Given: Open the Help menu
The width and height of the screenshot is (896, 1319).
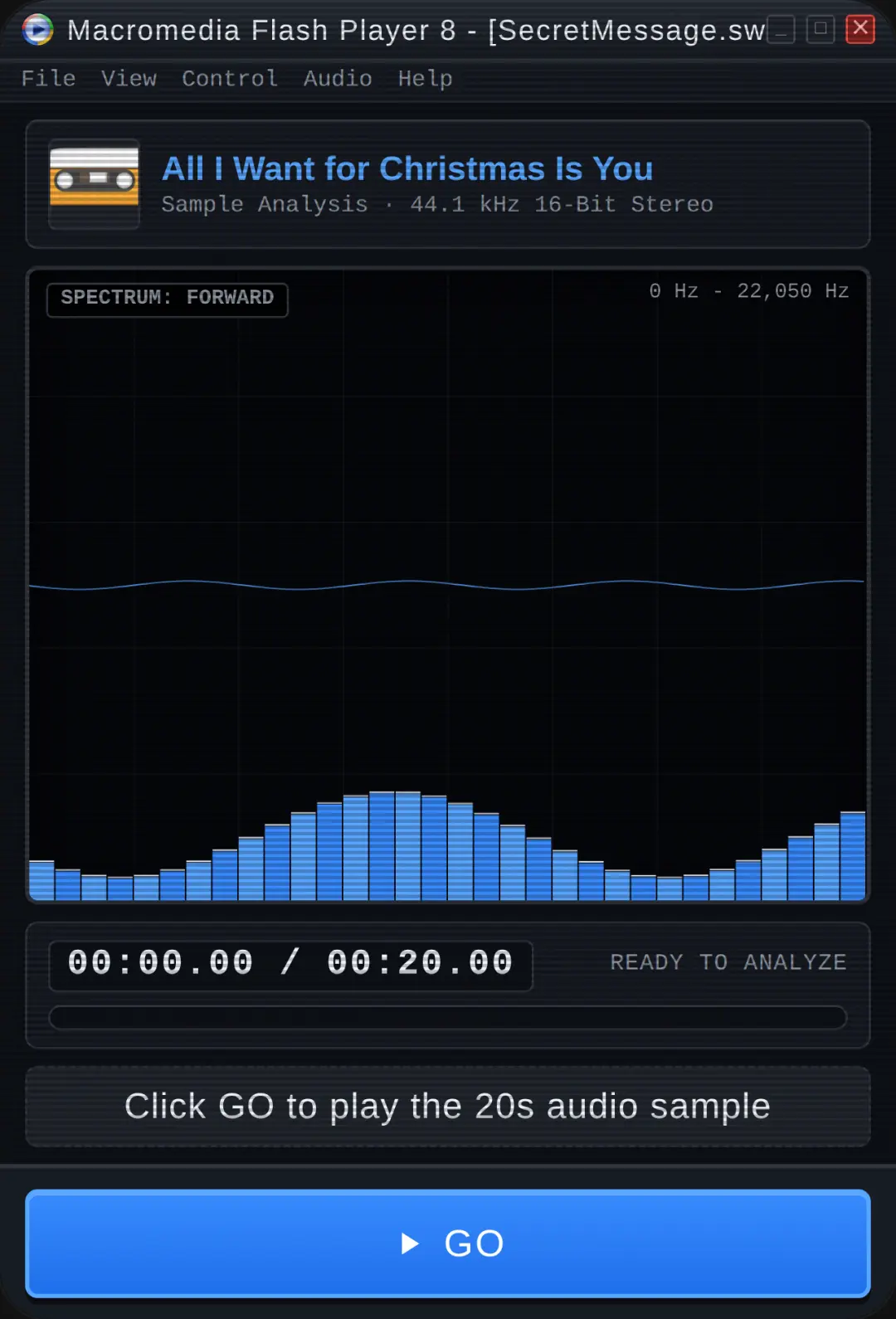Looking at the screenshot, I should pos(425,79).
